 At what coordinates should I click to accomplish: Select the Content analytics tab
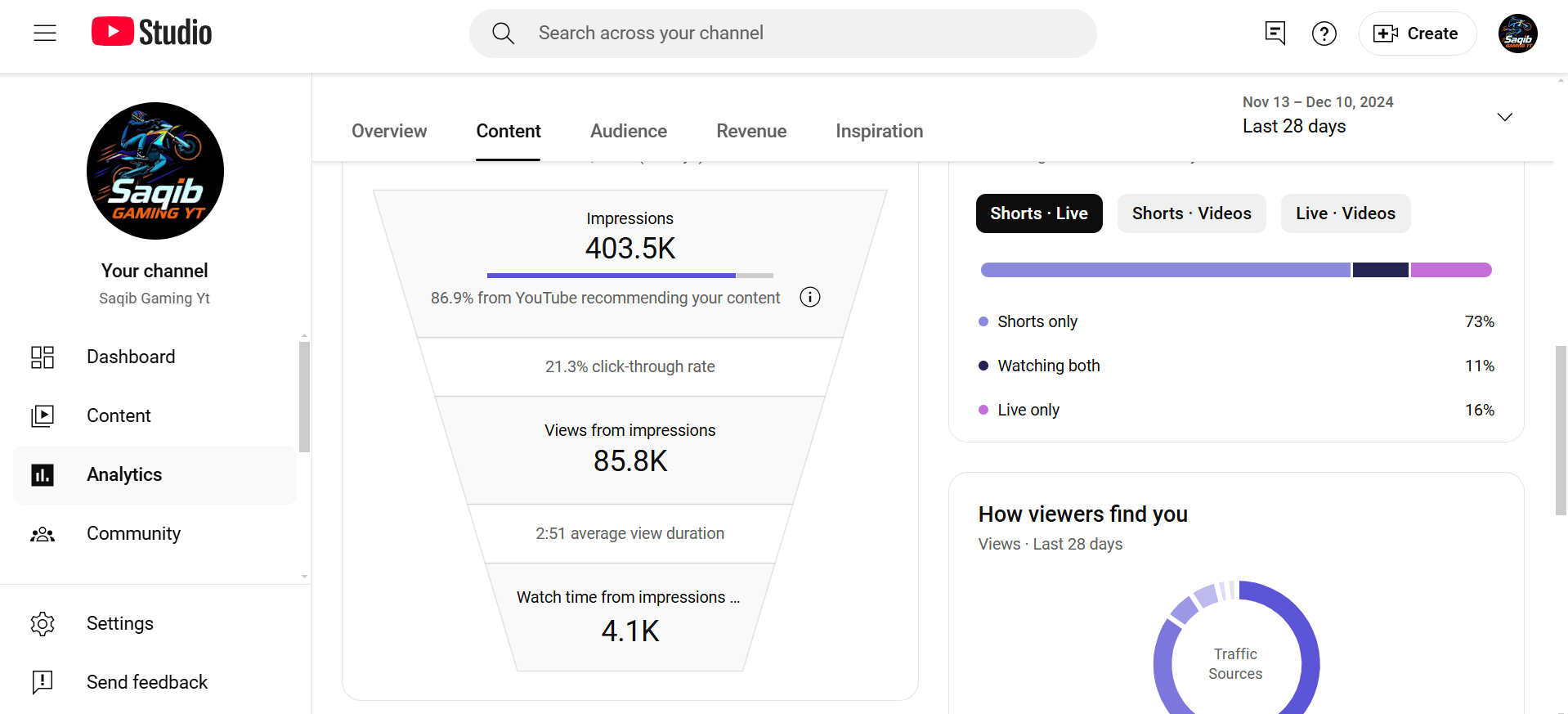508,131
